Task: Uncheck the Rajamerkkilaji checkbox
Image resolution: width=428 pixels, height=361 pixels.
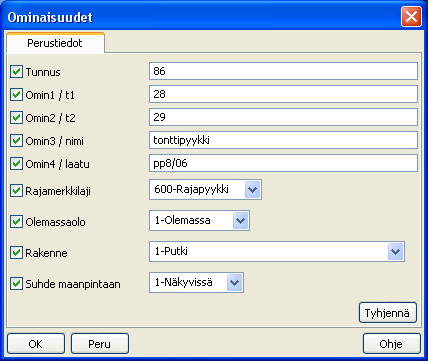Action: (x=16, y=191)
